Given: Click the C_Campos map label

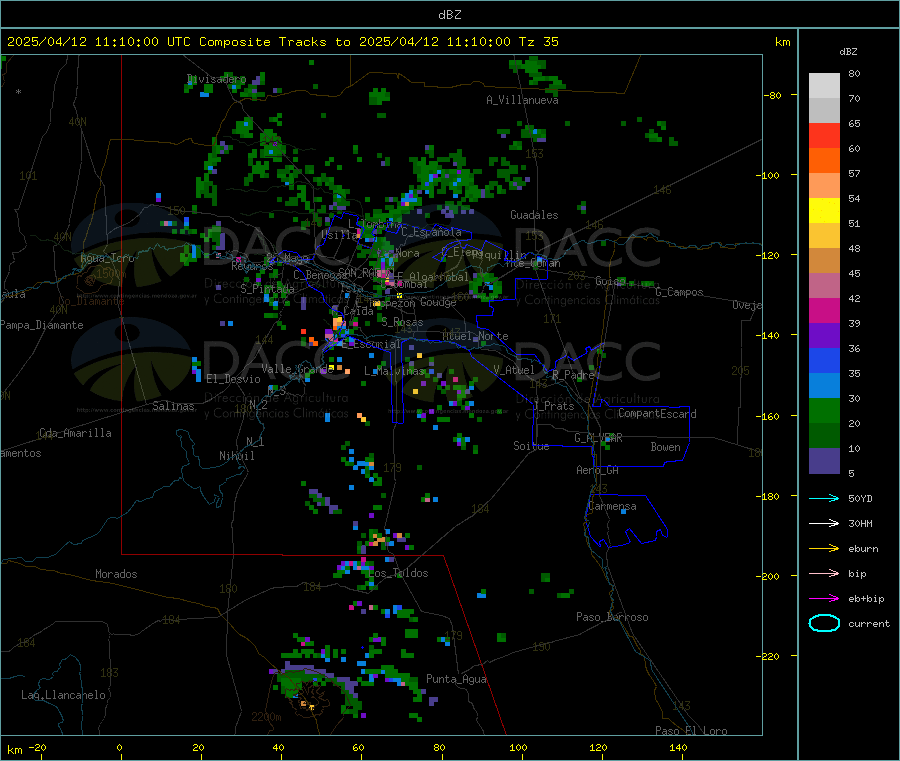Looking at the screenshot, I should [679, 292].
